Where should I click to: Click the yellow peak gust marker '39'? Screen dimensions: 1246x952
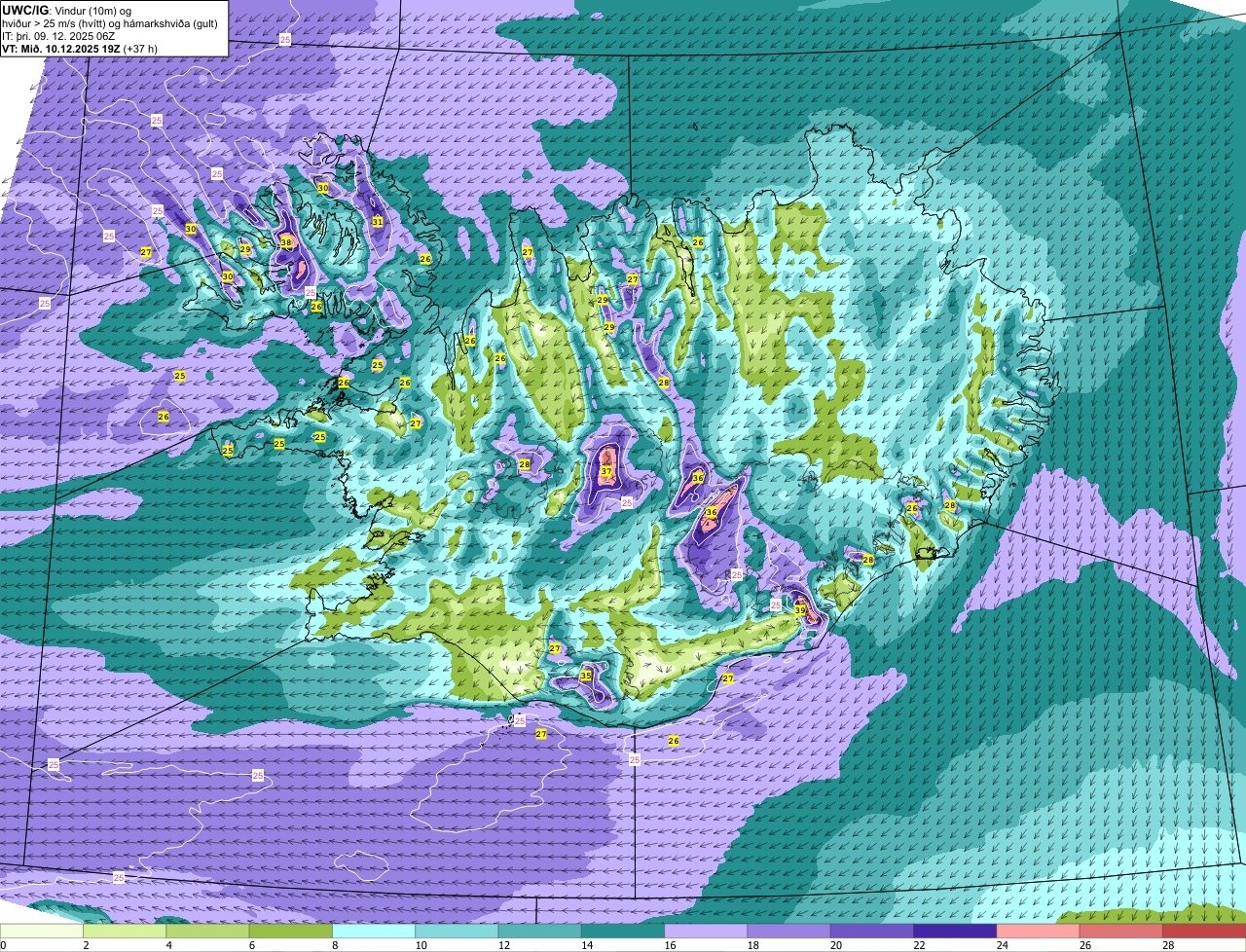click(x=800, y=610)
